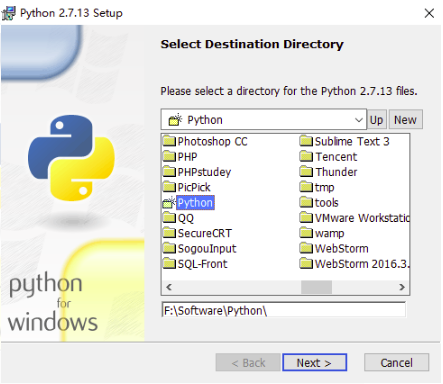The height and width of the screenshot is (384, 443).
Task: Select the 'tmp' folder name
Action: [x=324, y=187]
